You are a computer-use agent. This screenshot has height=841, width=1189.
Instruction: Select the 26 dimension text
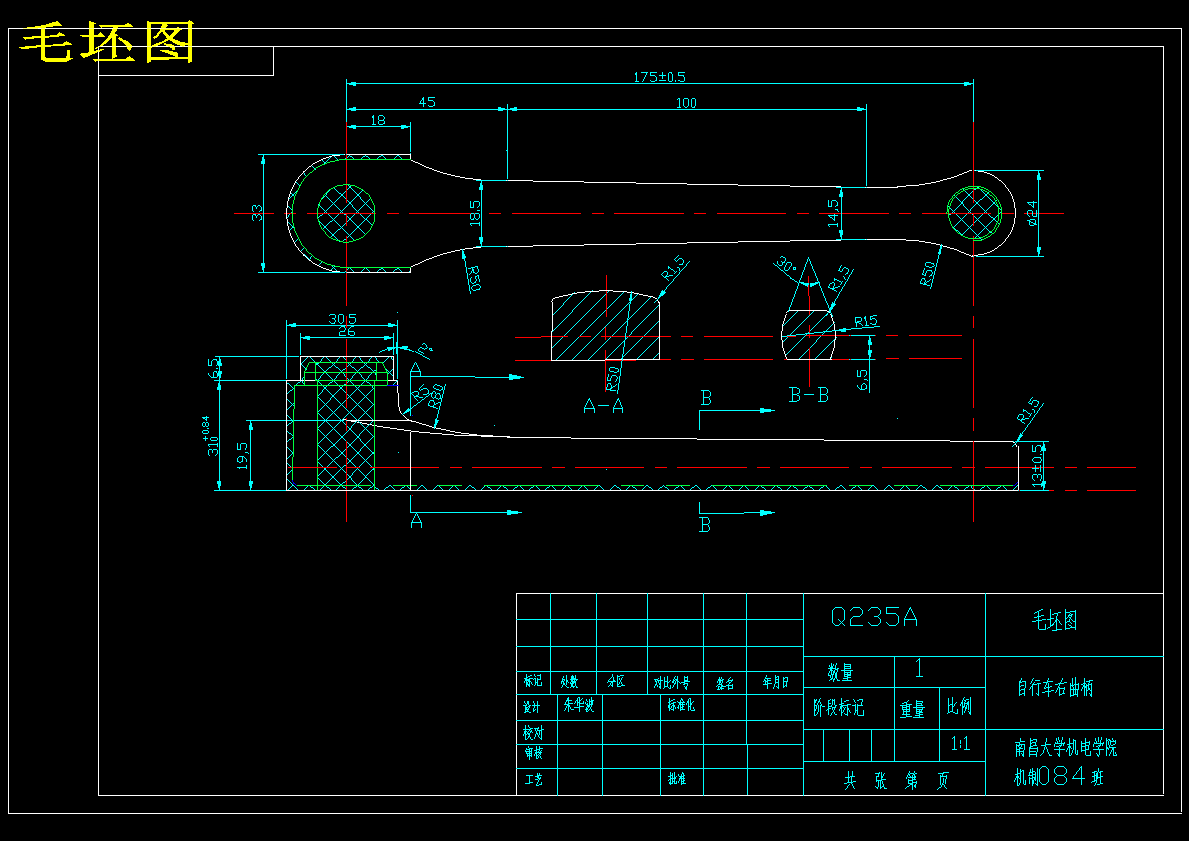[347, 331]
